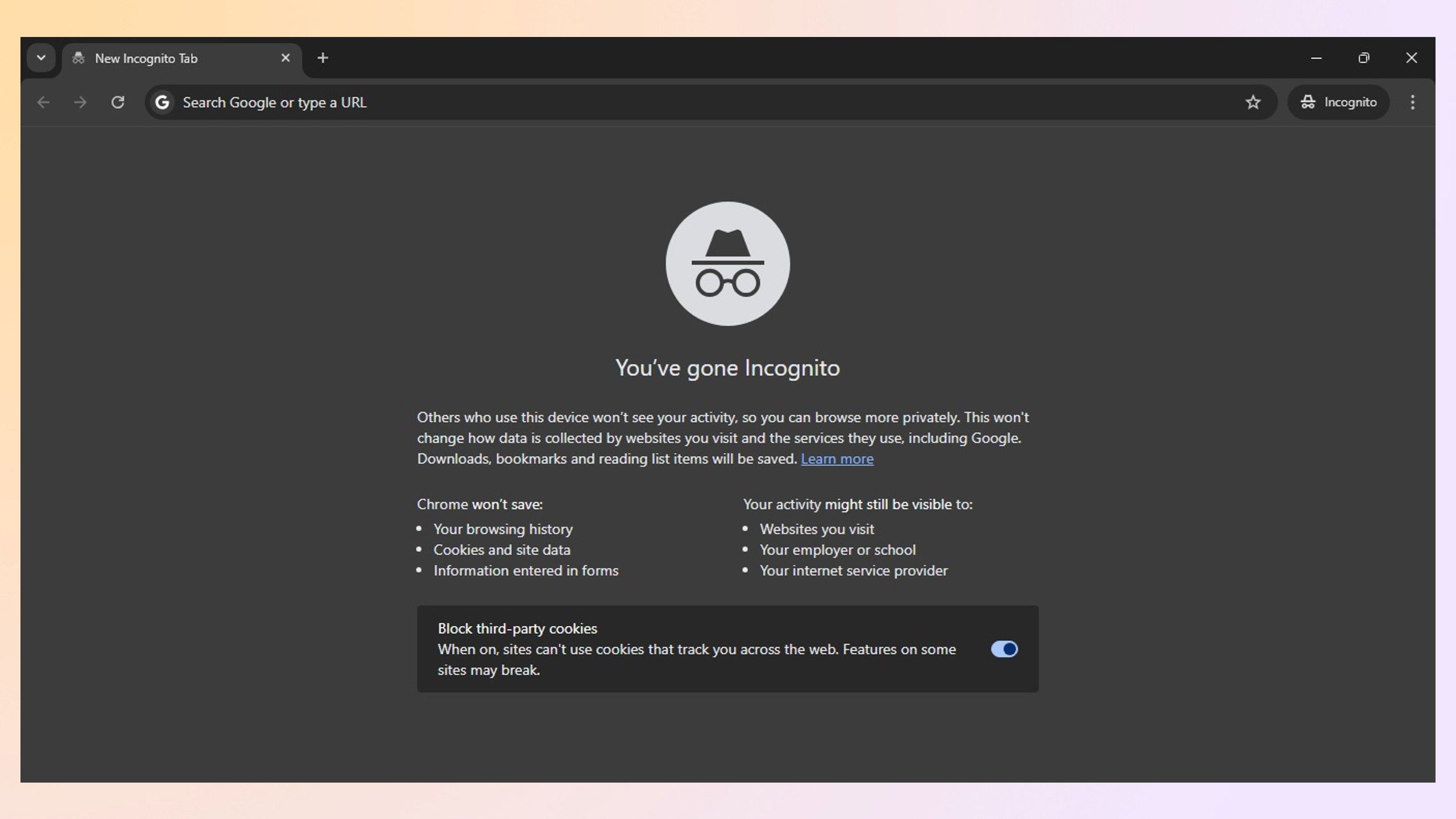The image size is (1456, 819).
Task: Click the new tab plus button
Action: 322,57
